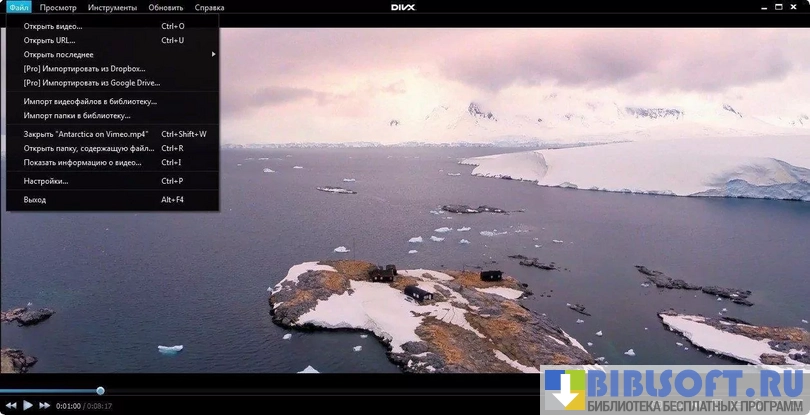Open the Просмотр menu
The image size is (810, 415).
tap(58, 7)
